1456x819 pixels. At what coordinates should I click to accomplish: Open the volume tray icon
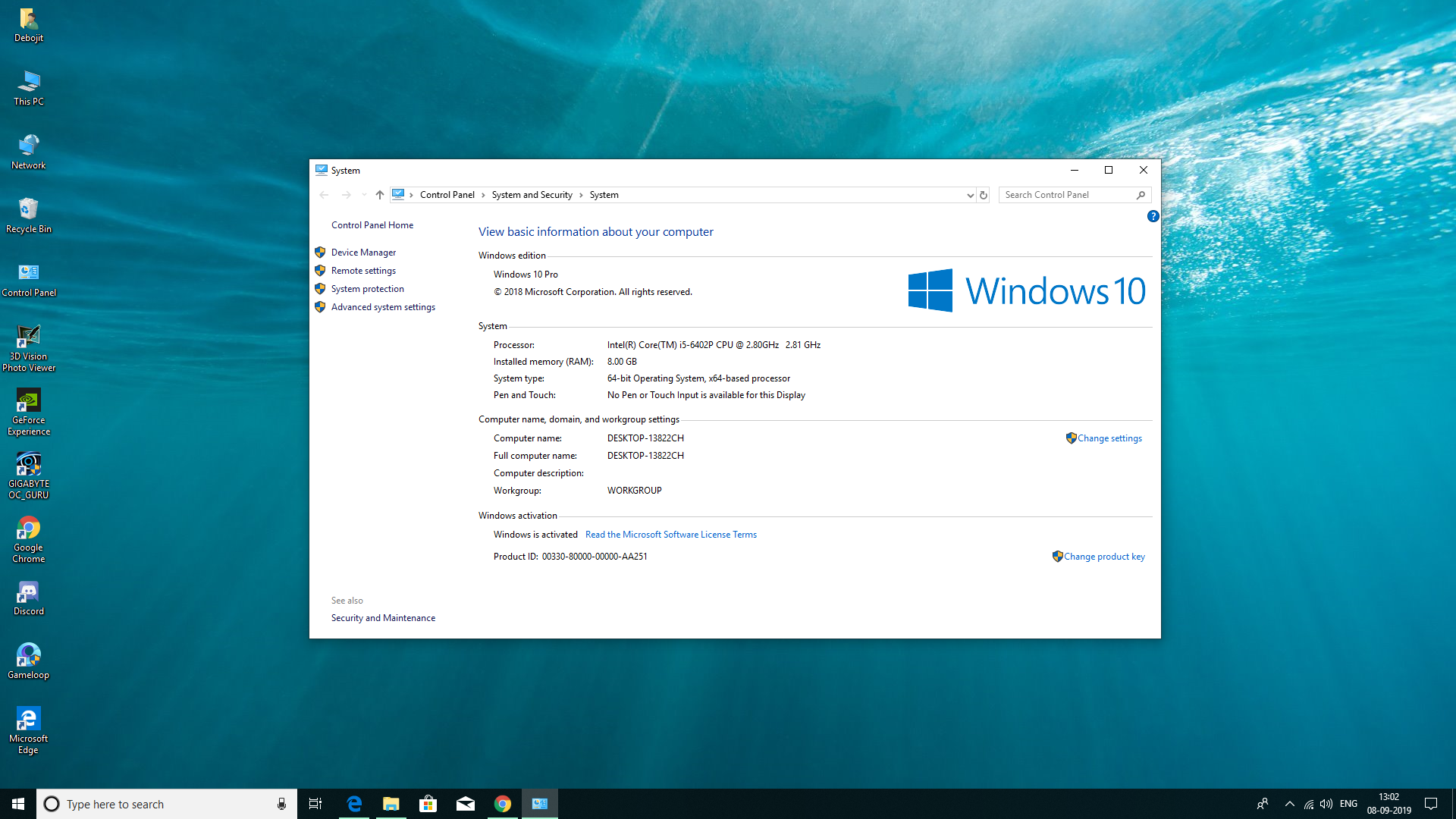[x=1326, y=804]
